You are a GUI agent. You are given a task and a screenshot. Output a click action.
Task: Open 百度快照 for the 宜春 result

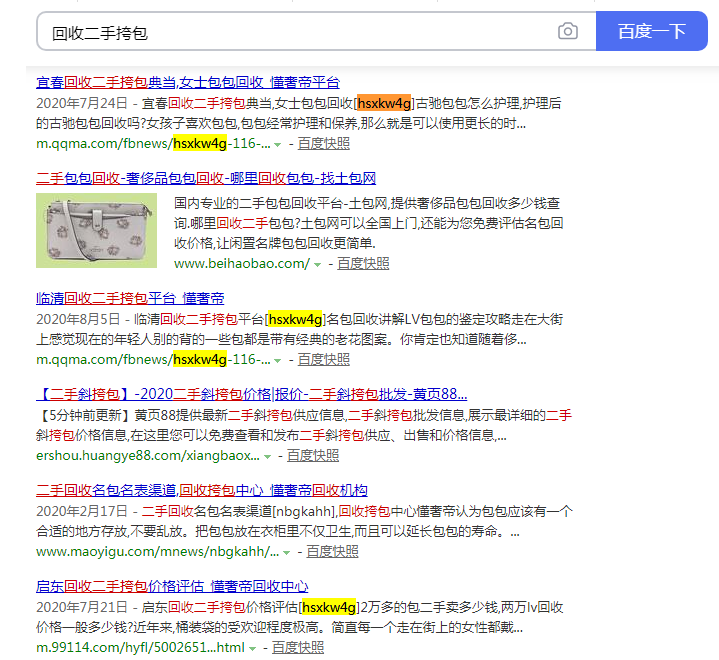tap(324, 144)
